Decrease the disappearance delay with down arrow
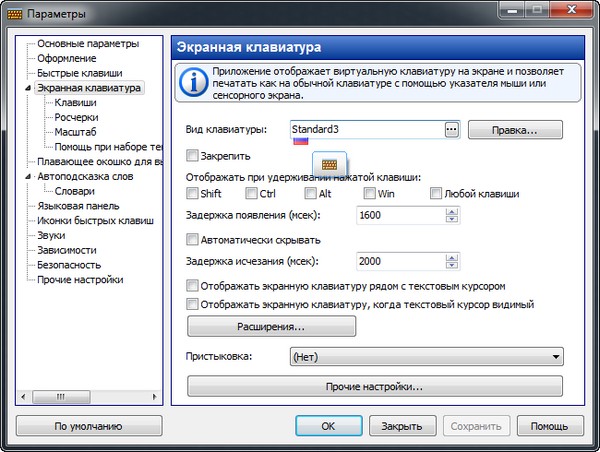The height and width of the screenshot is (452, 600). (452, 266)
